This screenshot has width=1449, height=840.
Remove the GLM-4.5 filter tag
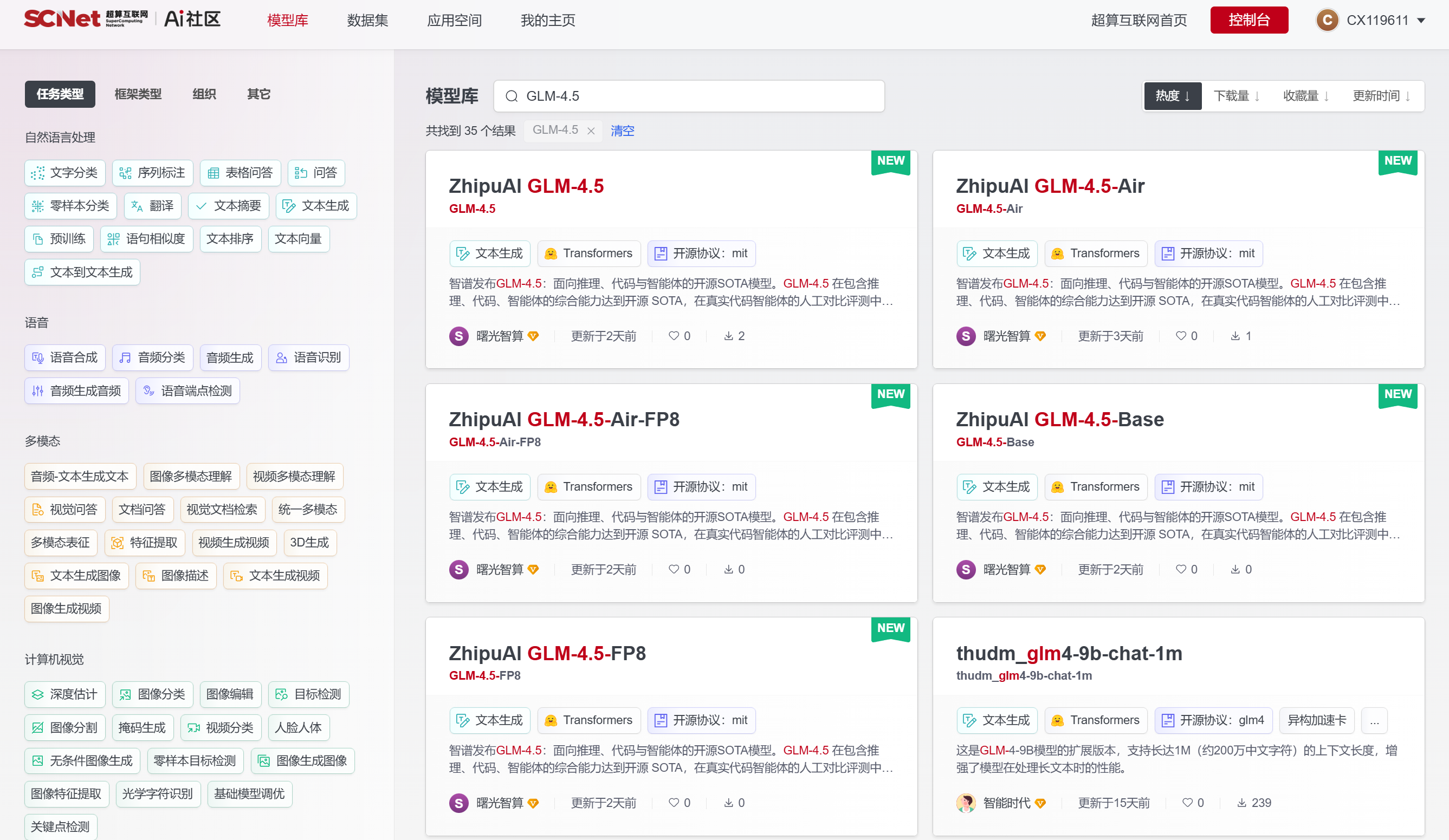point(591,131)
